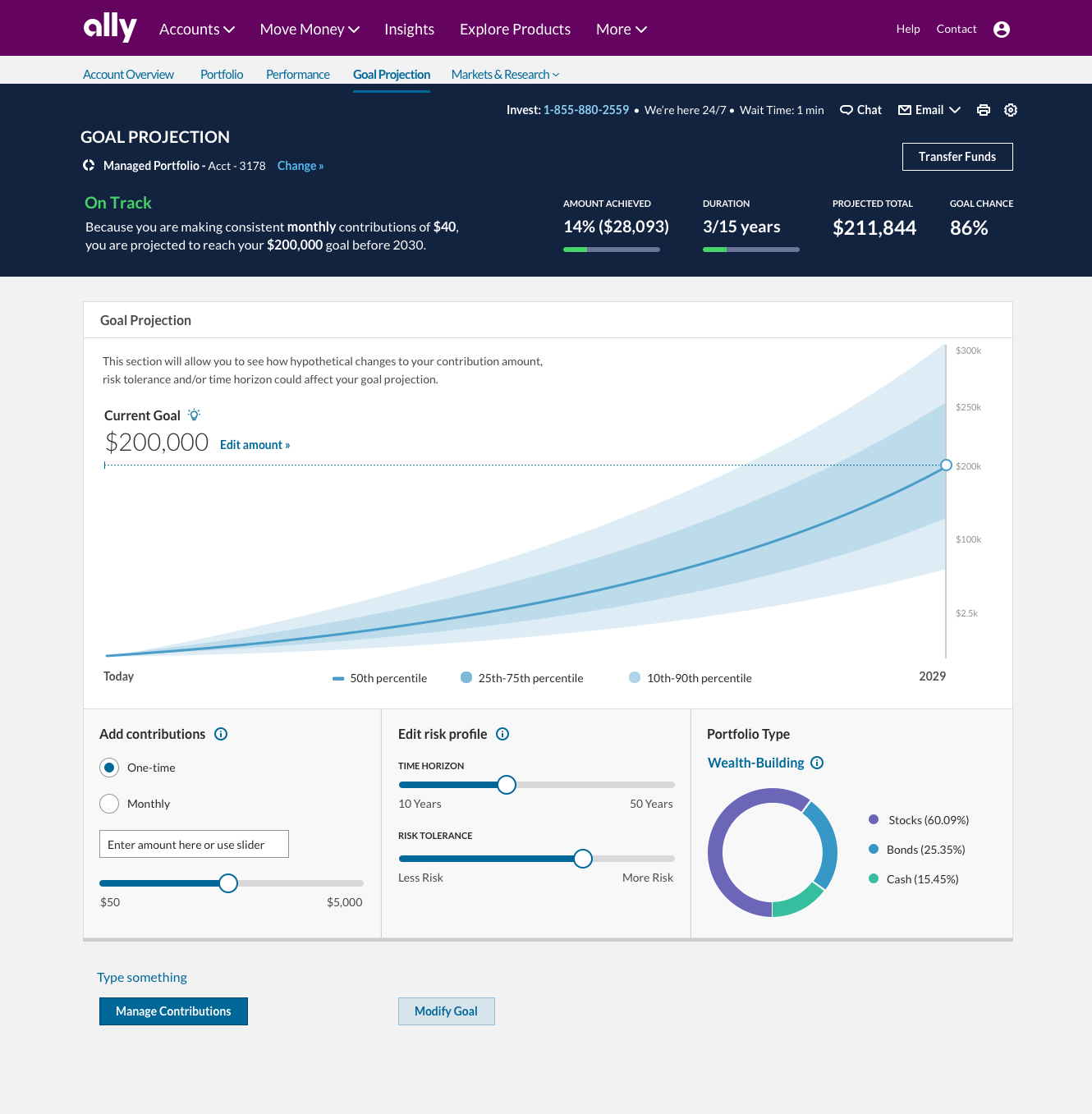1092x1114 pixels.
Task: Click the Managed Portfolio account icon
Action: click(x=89, y=165)
